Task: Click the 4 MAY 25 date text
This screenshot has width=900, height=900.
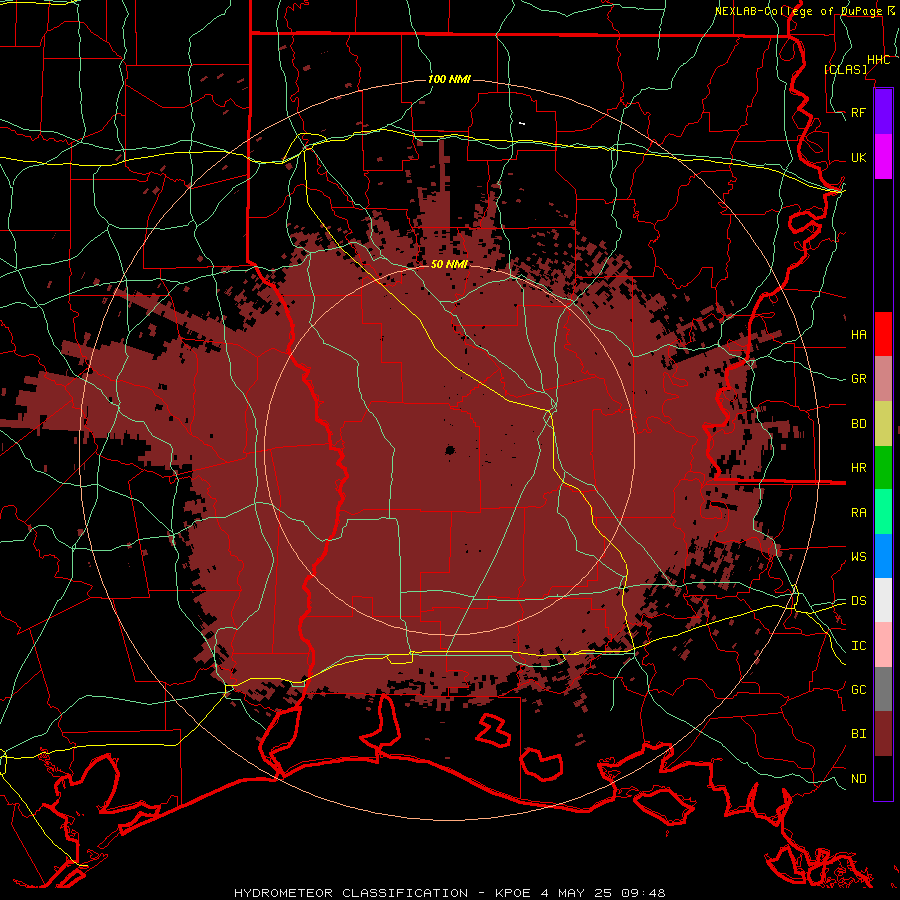Action: 577,893
